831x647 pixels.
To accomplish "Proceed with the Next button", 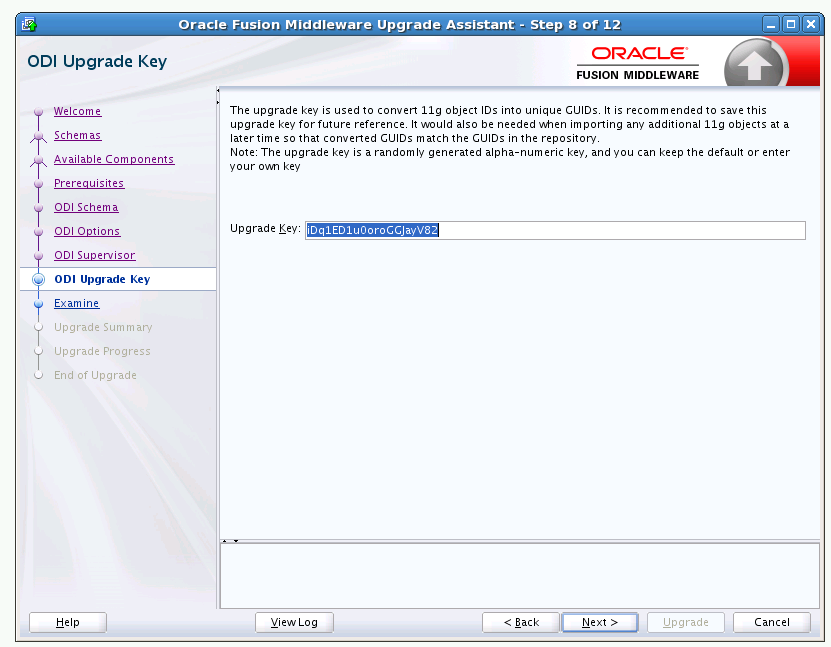I will pos(599,622).
